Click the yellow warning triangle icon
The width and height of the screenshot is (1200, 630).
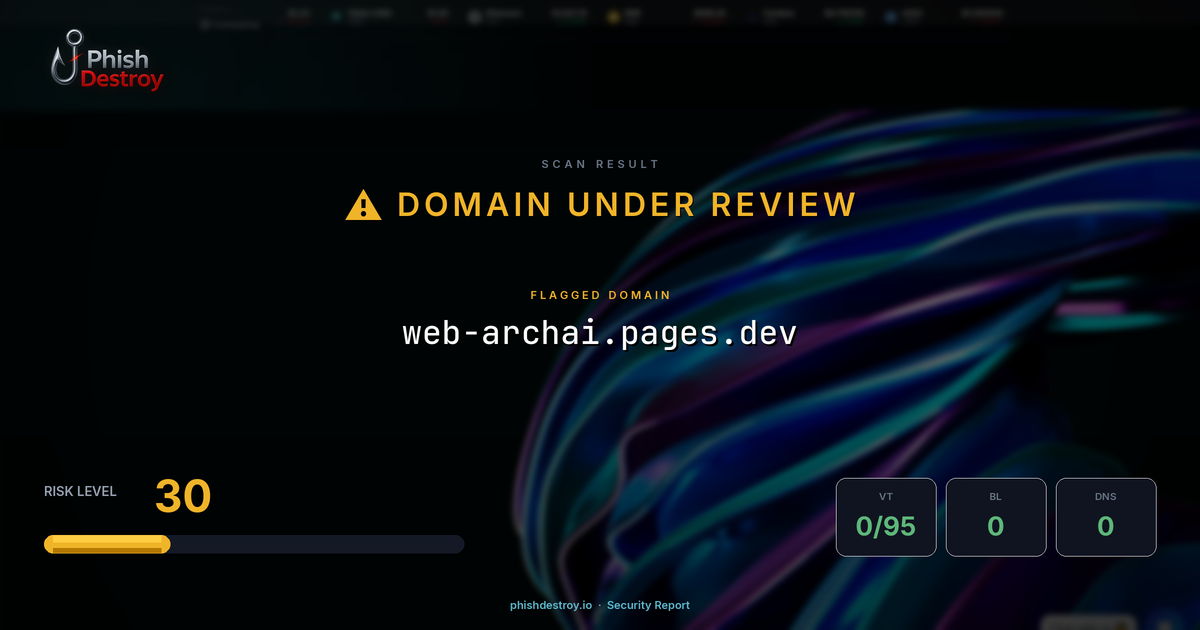click(x=362, y=203)
